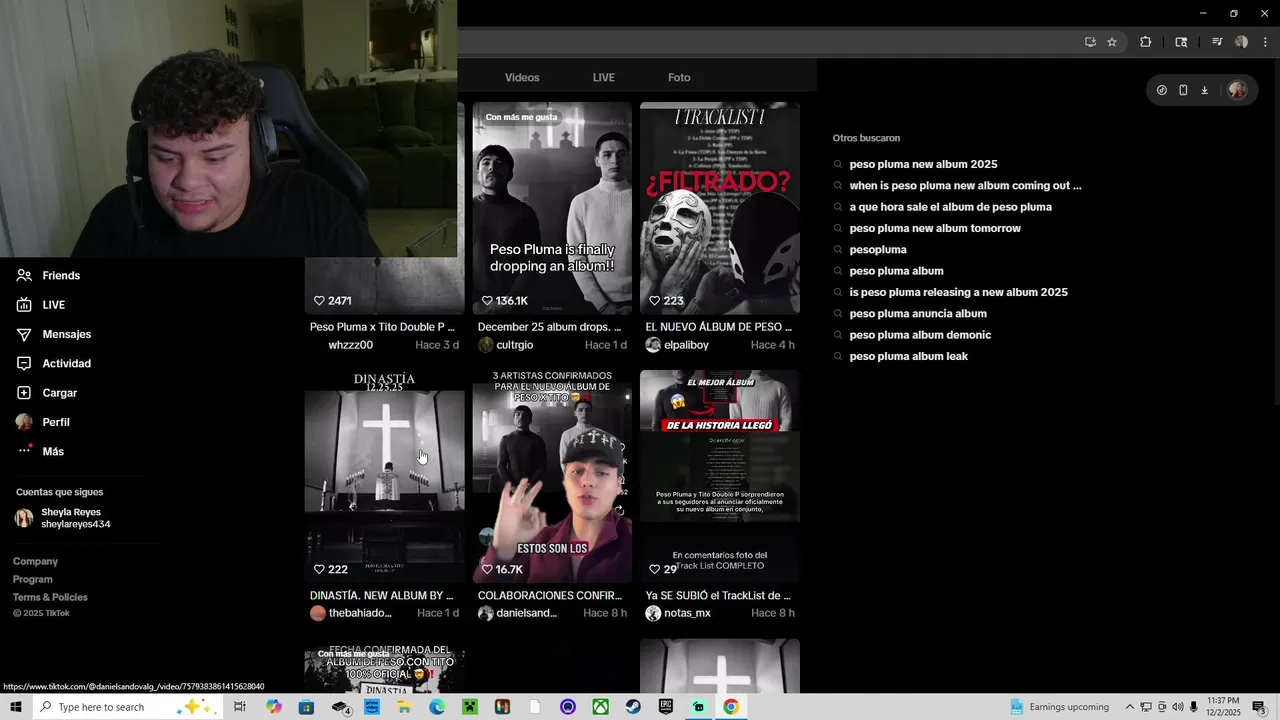Switch to the LIVE search tab

click(x=604, y=78)
